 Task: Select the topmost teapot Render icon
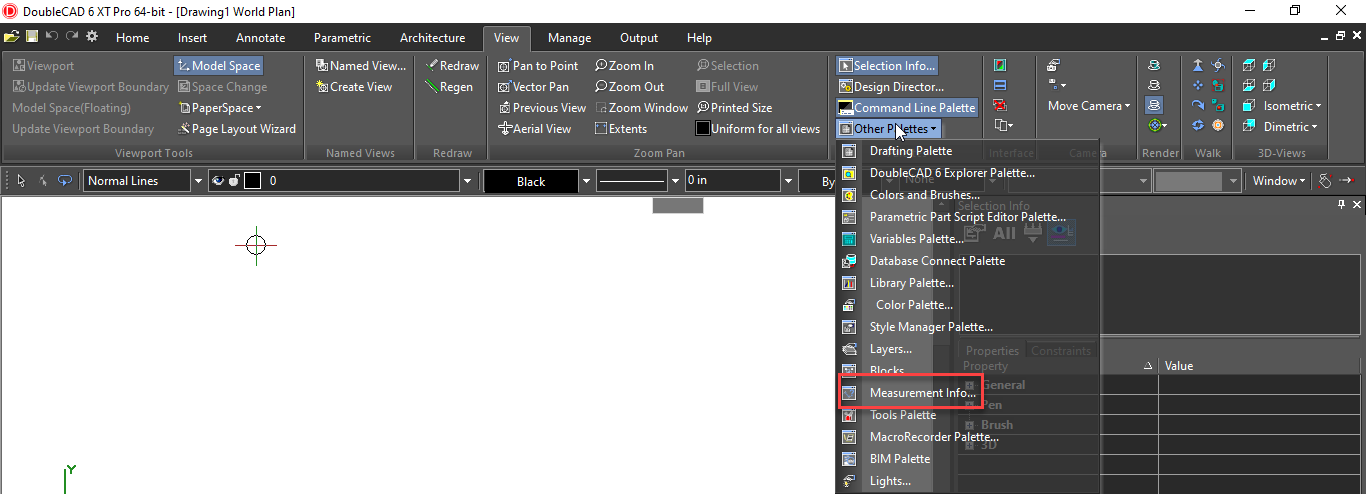coord(1155,66)
